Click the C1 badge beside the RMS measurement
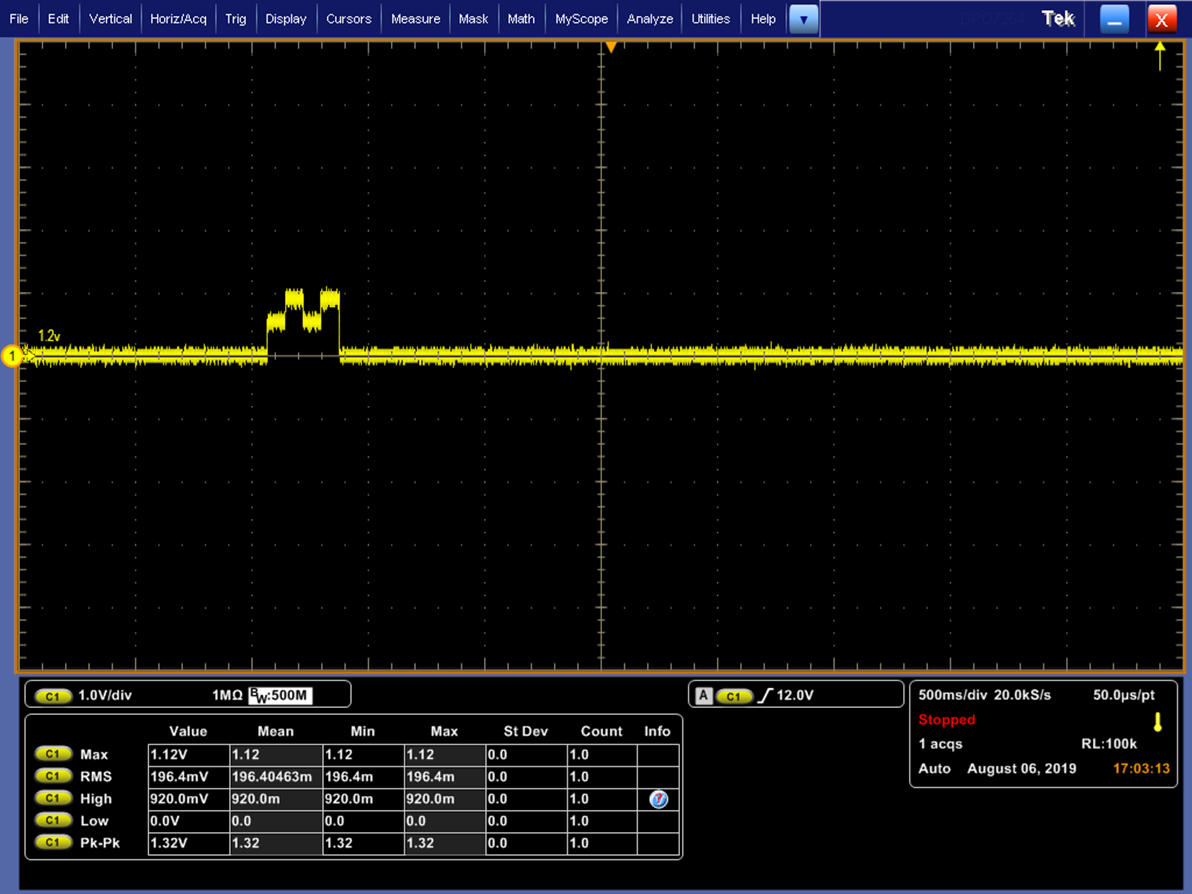1192x894 pixels. [53, 777]
